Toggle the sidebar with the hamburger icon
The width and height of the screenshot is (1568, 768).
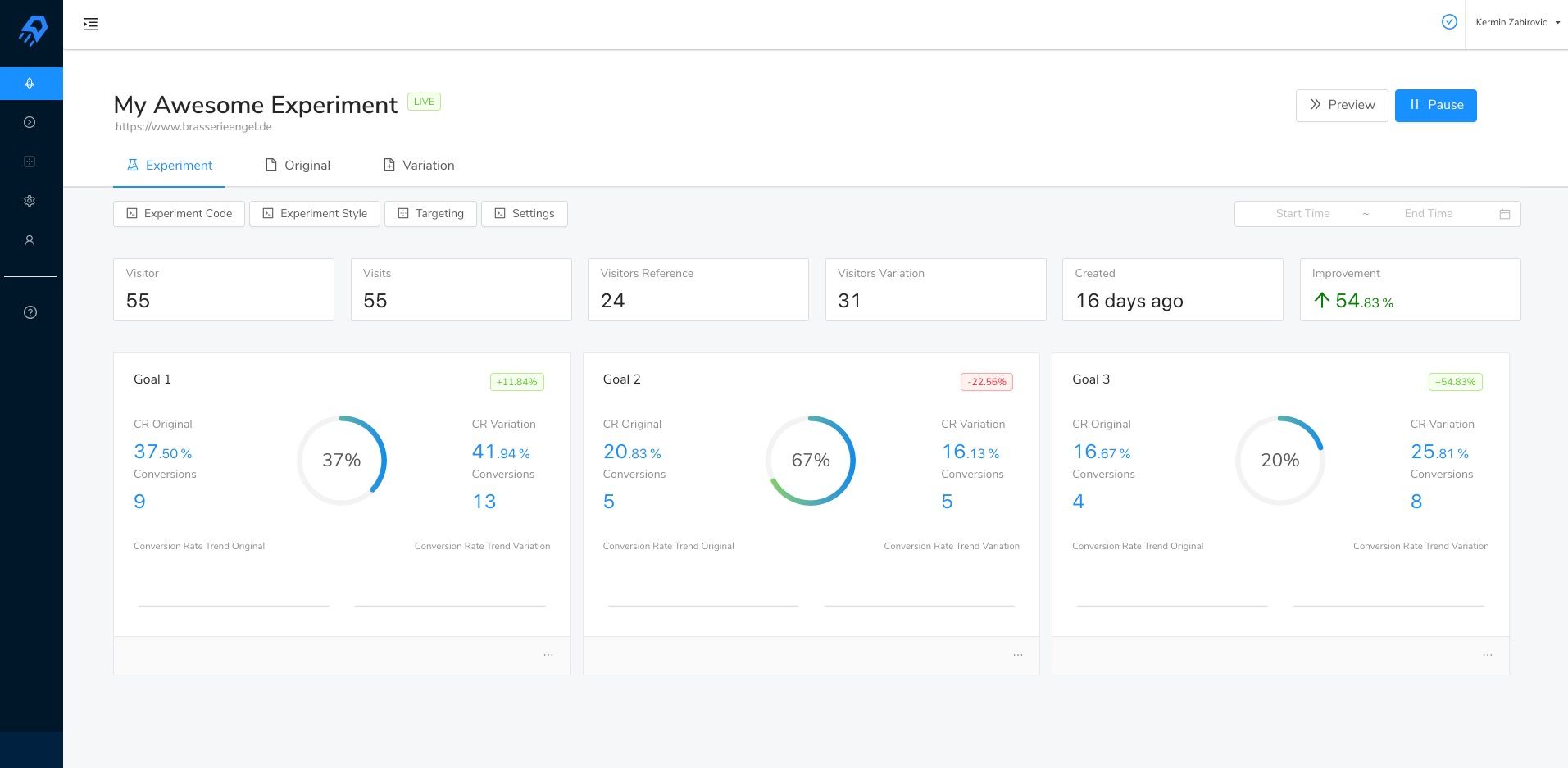(90, 24)
